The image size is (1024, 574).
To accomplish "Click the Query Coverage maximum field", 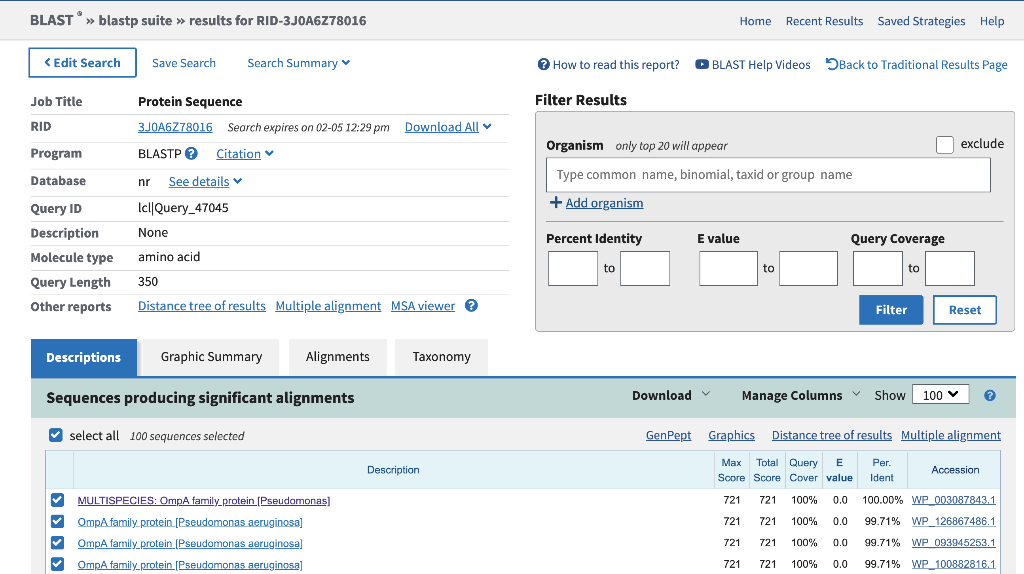I will 950,268.
